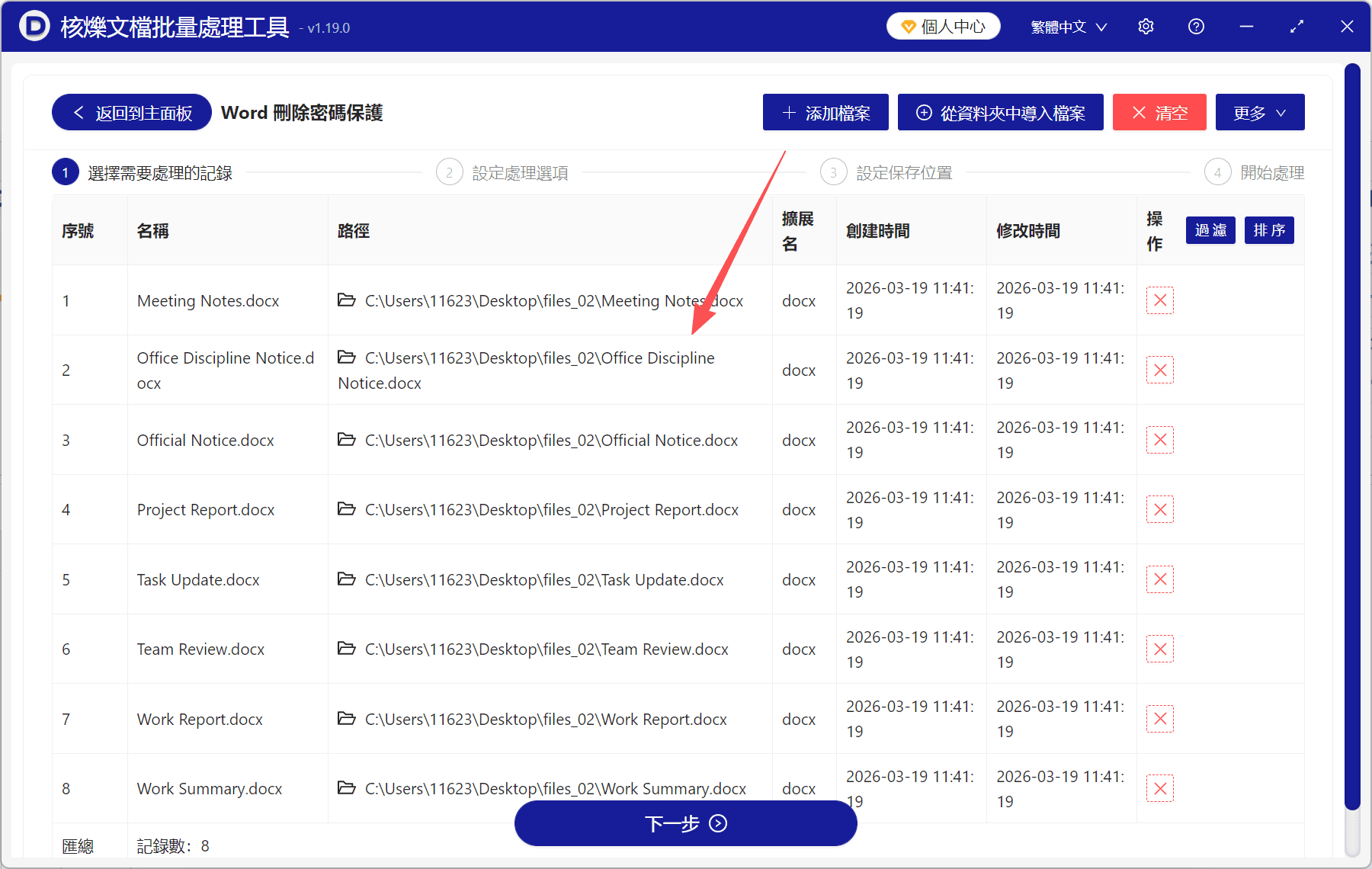Delete Office Discipline Notice.docx with its X icon
This screenshot has height=869, width=1372.
click(1159, 370)
